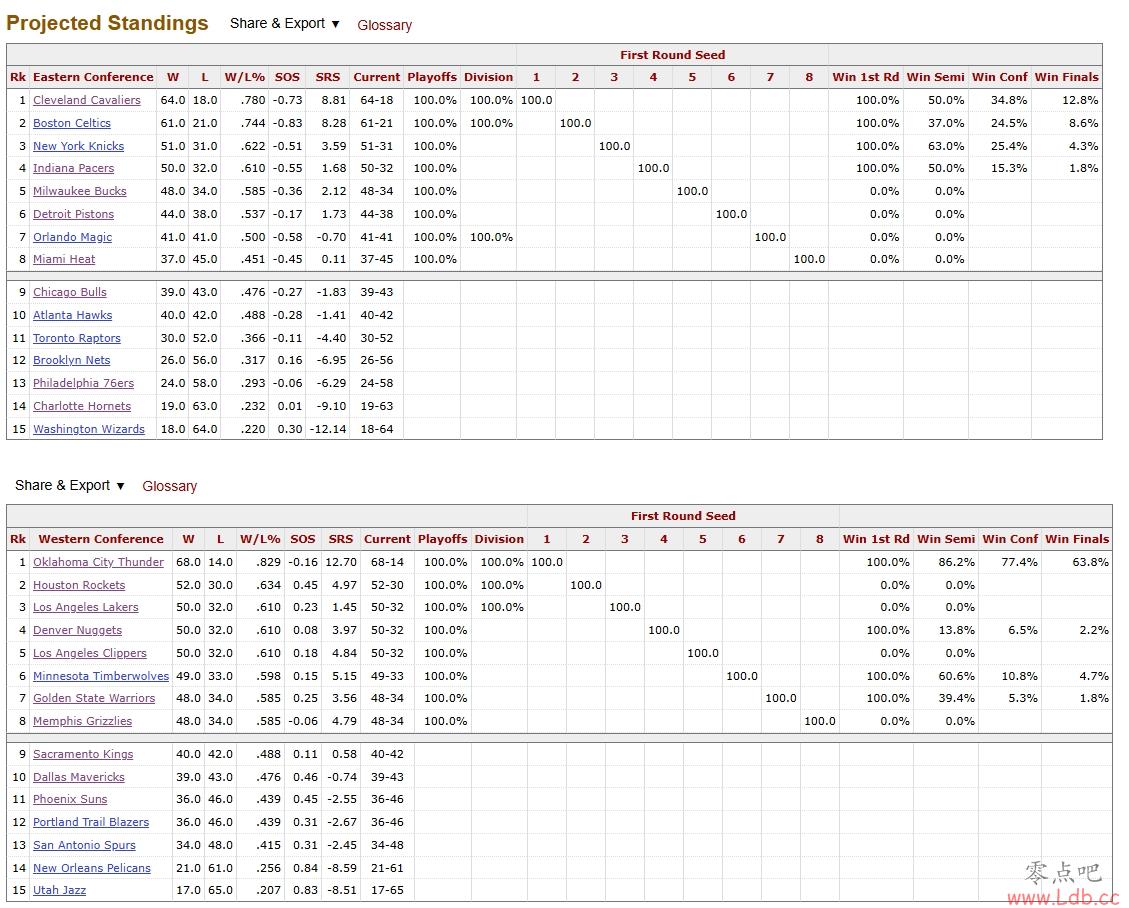The image size is (1129, 908).
Task: Click the Memphis Grizzlies link
Action: (83, 721)
